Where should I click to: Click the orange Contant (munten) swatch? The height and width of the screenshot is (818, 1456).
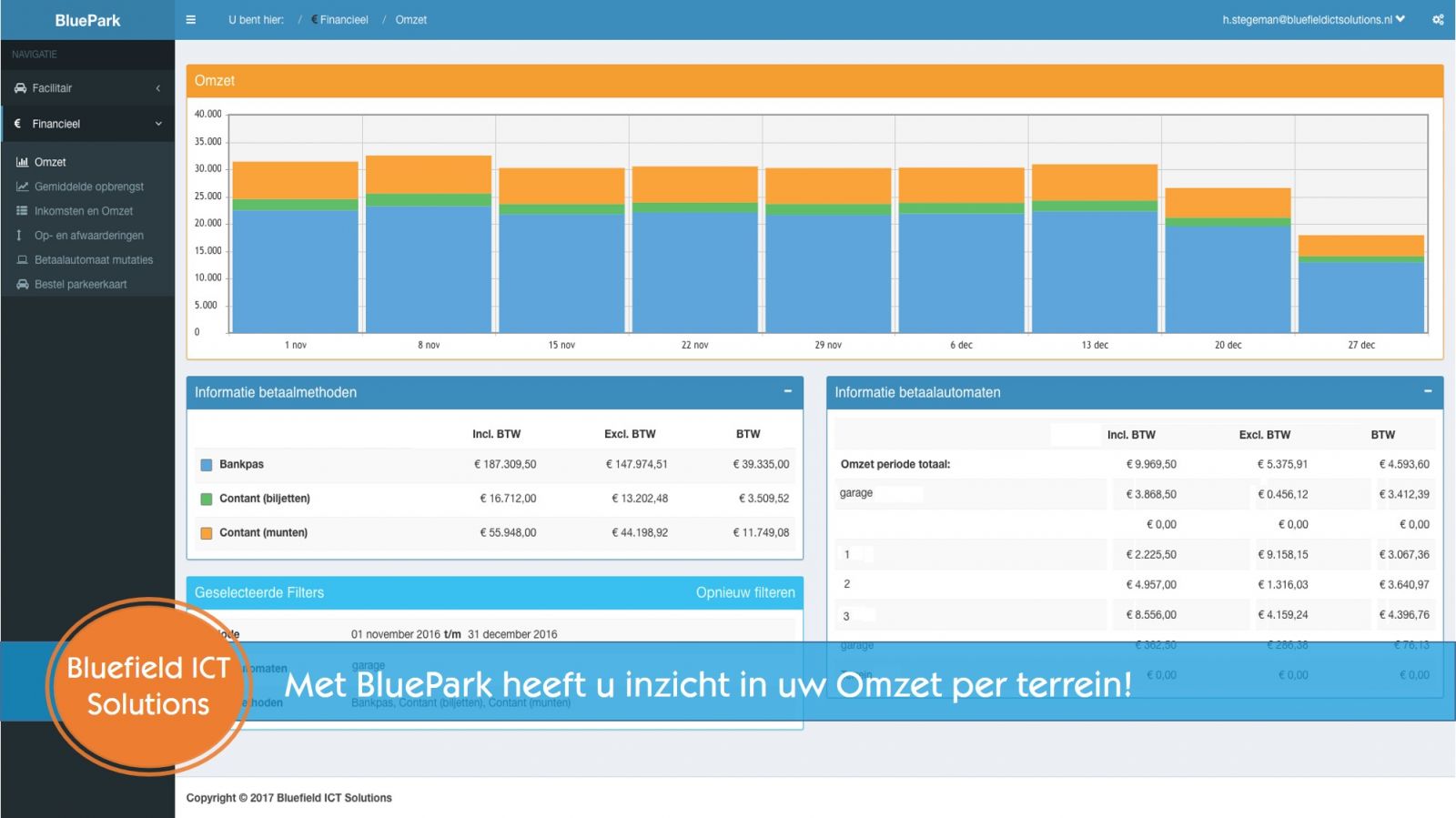coord(207,533)
